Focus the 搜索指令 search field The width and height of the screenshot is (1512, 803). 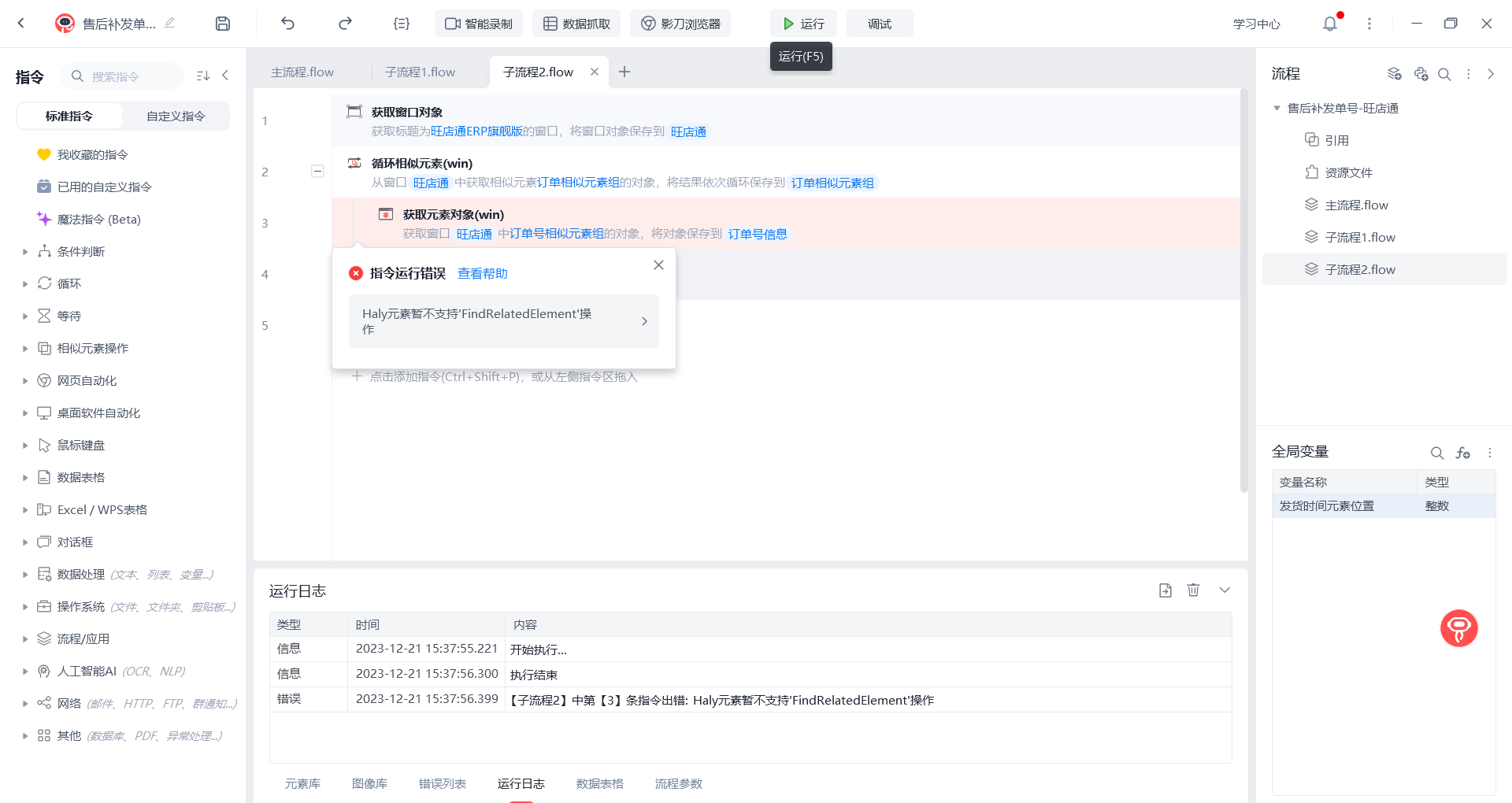123,76
